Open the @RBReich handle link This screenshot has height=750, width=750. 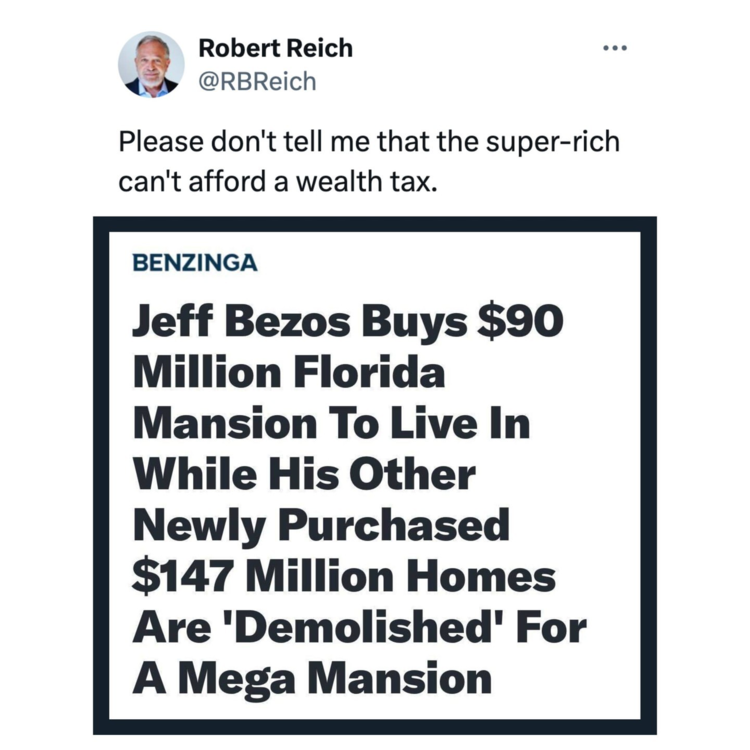257,81
